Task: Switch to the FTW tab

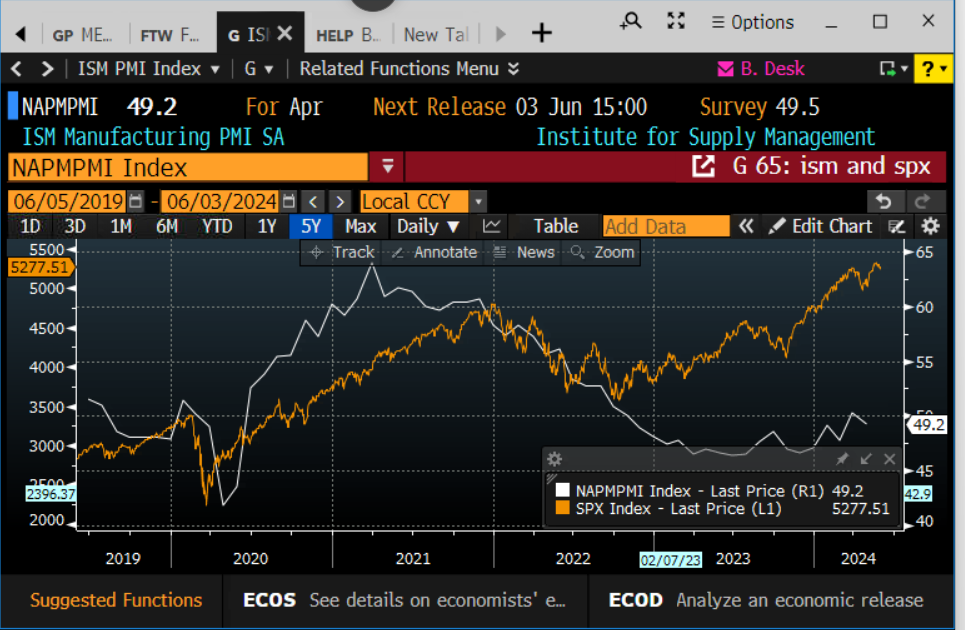Action: 169,35
